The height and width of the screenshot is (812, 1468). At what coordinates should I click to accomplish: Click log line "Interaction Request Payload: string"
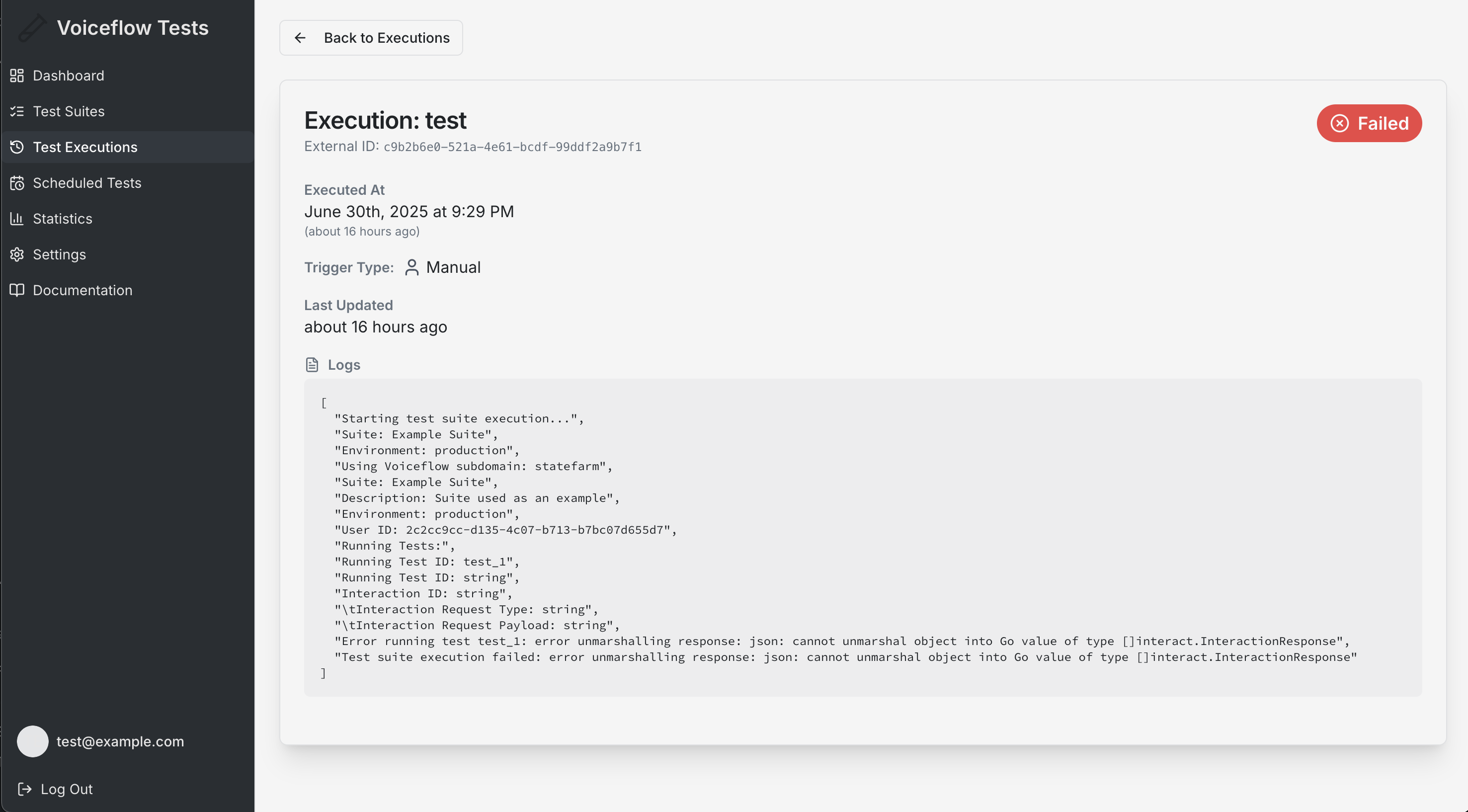point(477,625)
